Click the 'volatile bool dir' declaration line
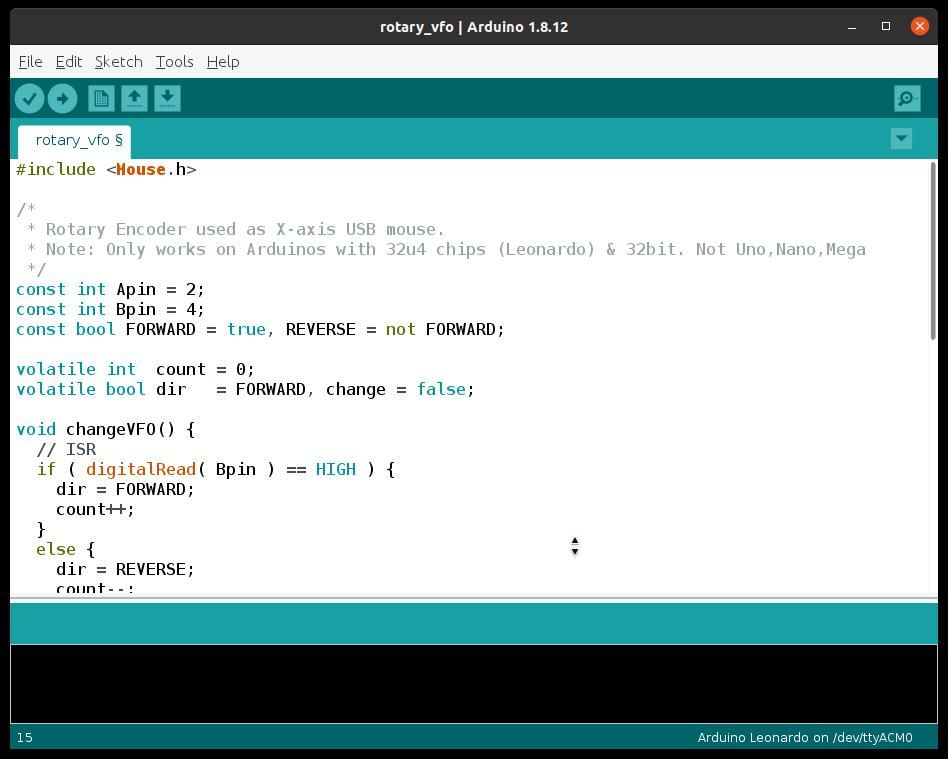 click(245, 389)
